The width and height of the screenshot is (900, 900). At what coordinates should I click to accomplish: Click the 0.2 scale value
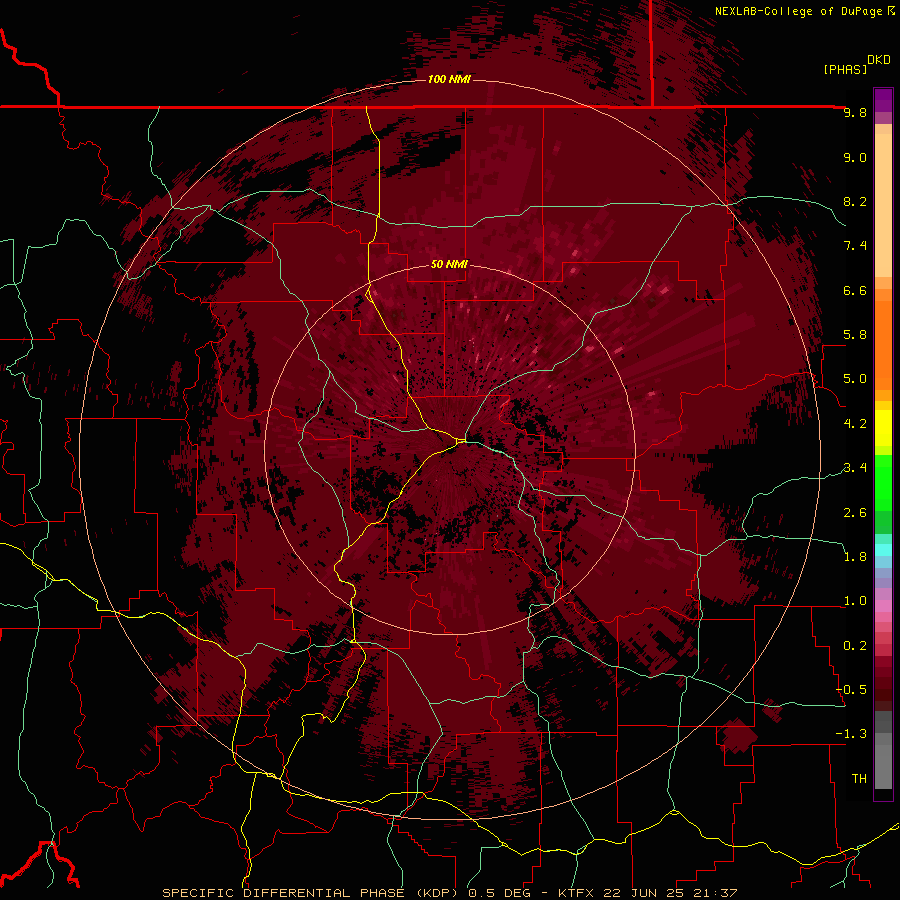point(855,646)
